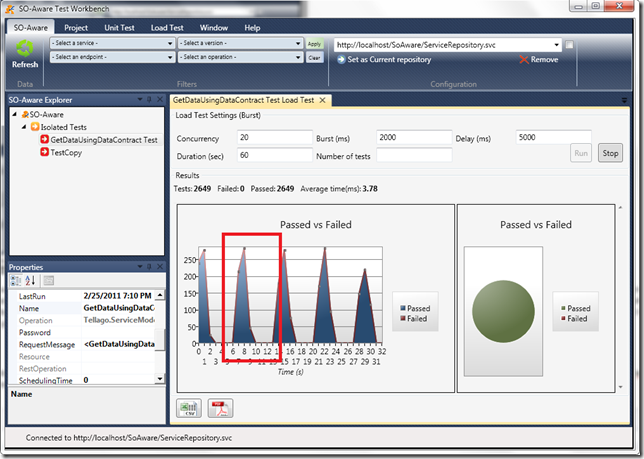Screen dimensions: 644x459
Task: Click Failed legend swatch in pie chart
Action: pyautogui.click(x=564, y=318)
